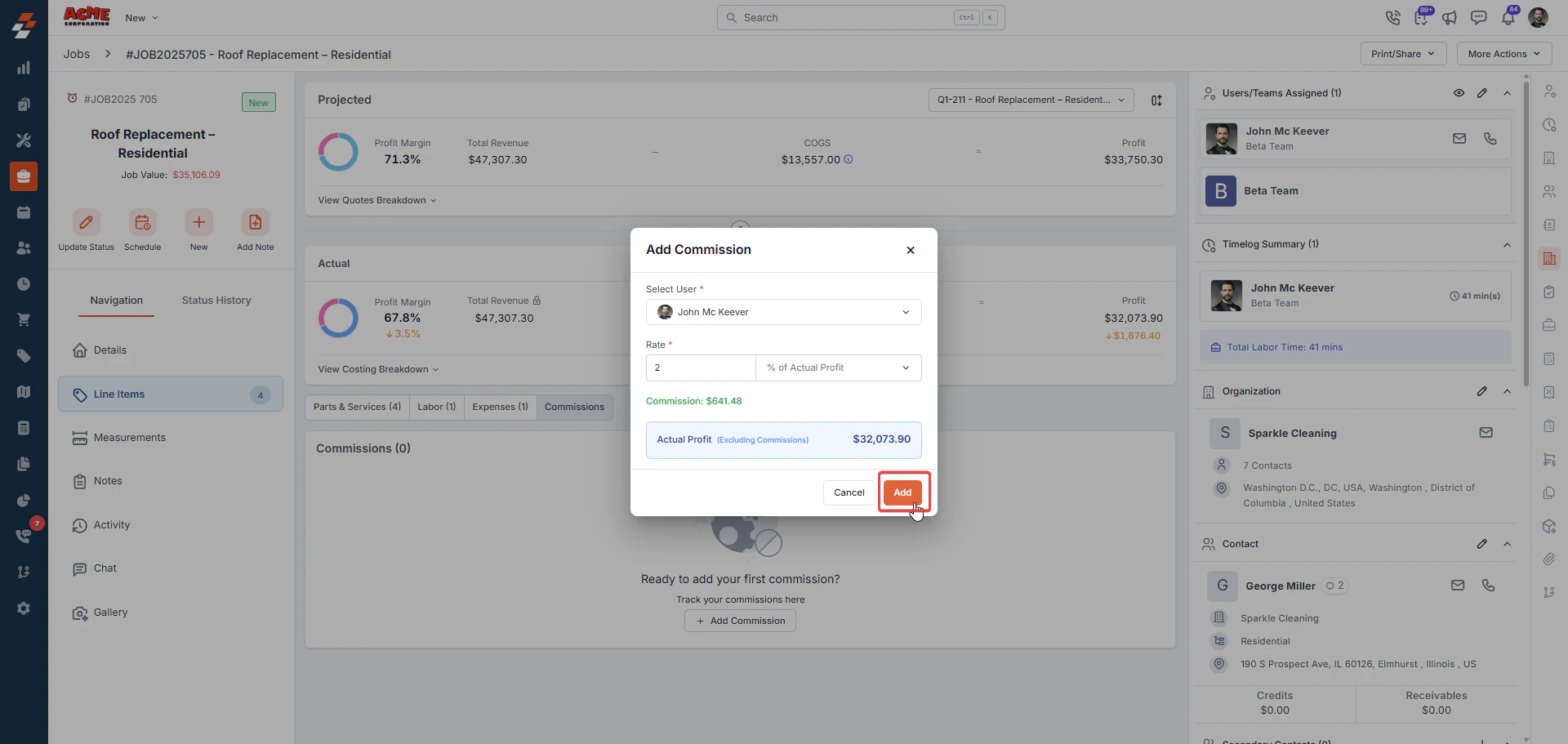Switch to the Parts & Services (4) tab

pos(357,407)
